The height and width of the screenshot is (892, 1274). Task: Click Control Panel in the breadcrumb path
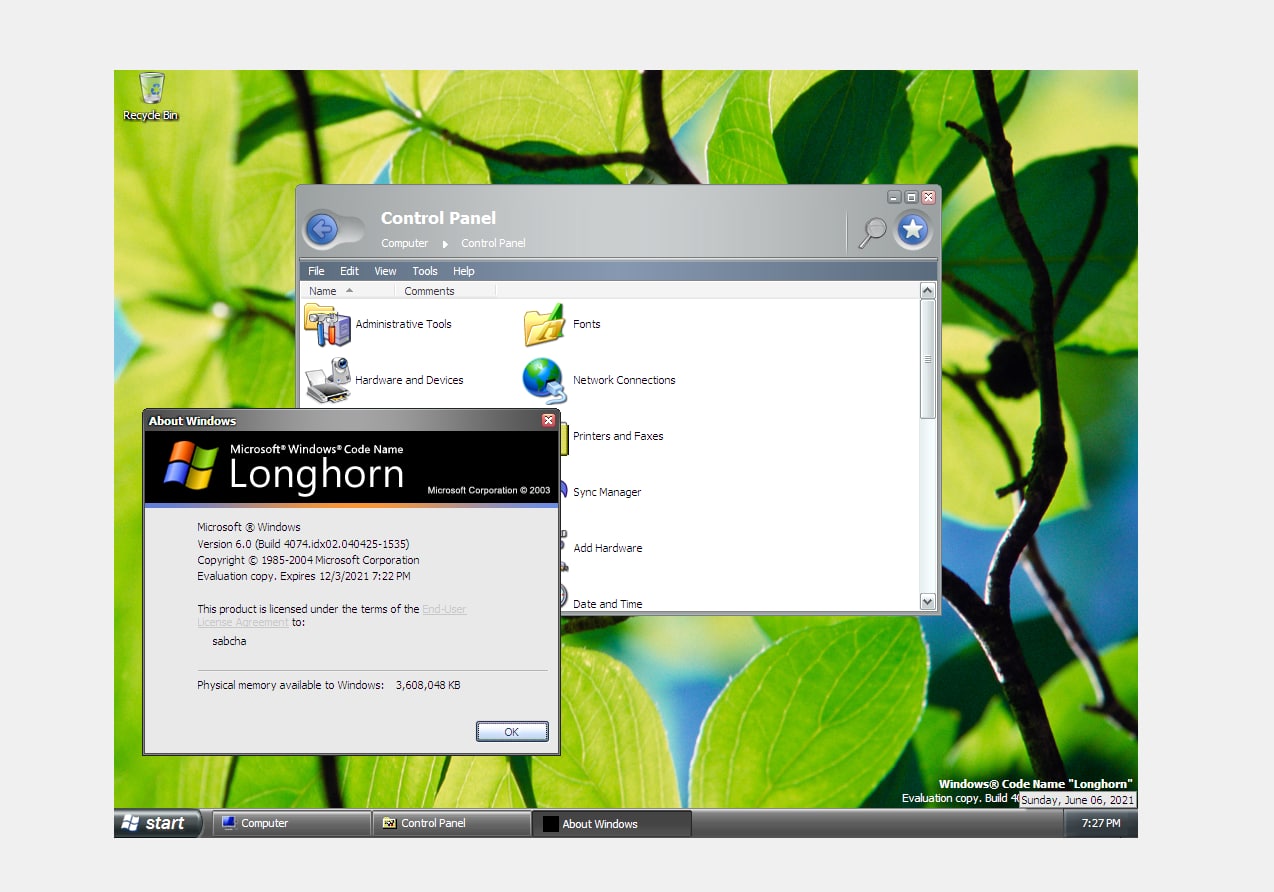(493, 243)
